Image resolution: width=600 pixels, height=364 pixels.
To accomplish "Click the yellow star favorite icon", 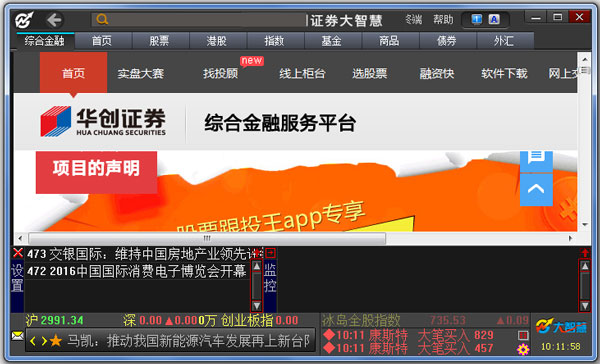I will pos(56,340).
